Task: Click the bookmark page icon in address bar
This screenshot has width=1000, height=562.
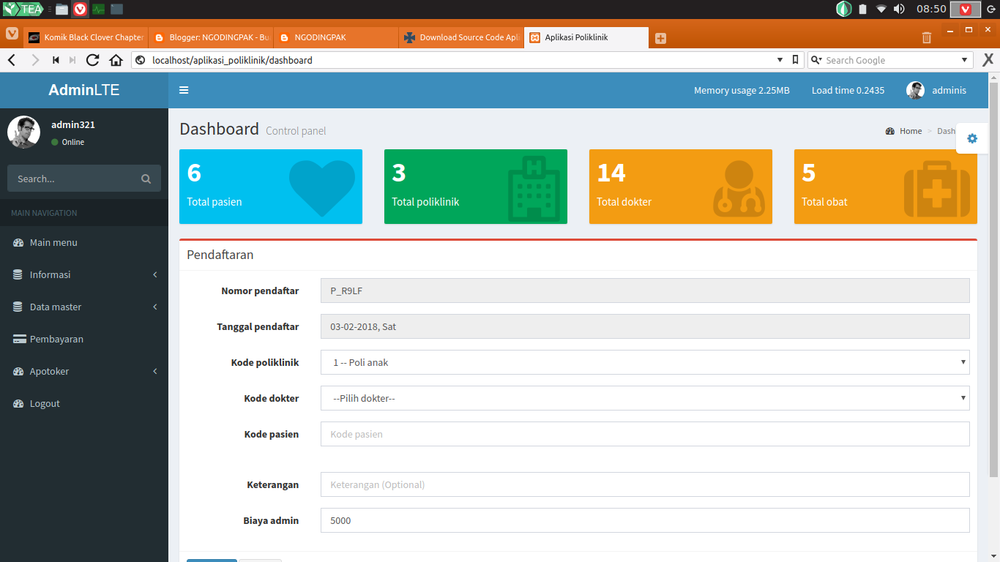Action: (x=795, y=59)
